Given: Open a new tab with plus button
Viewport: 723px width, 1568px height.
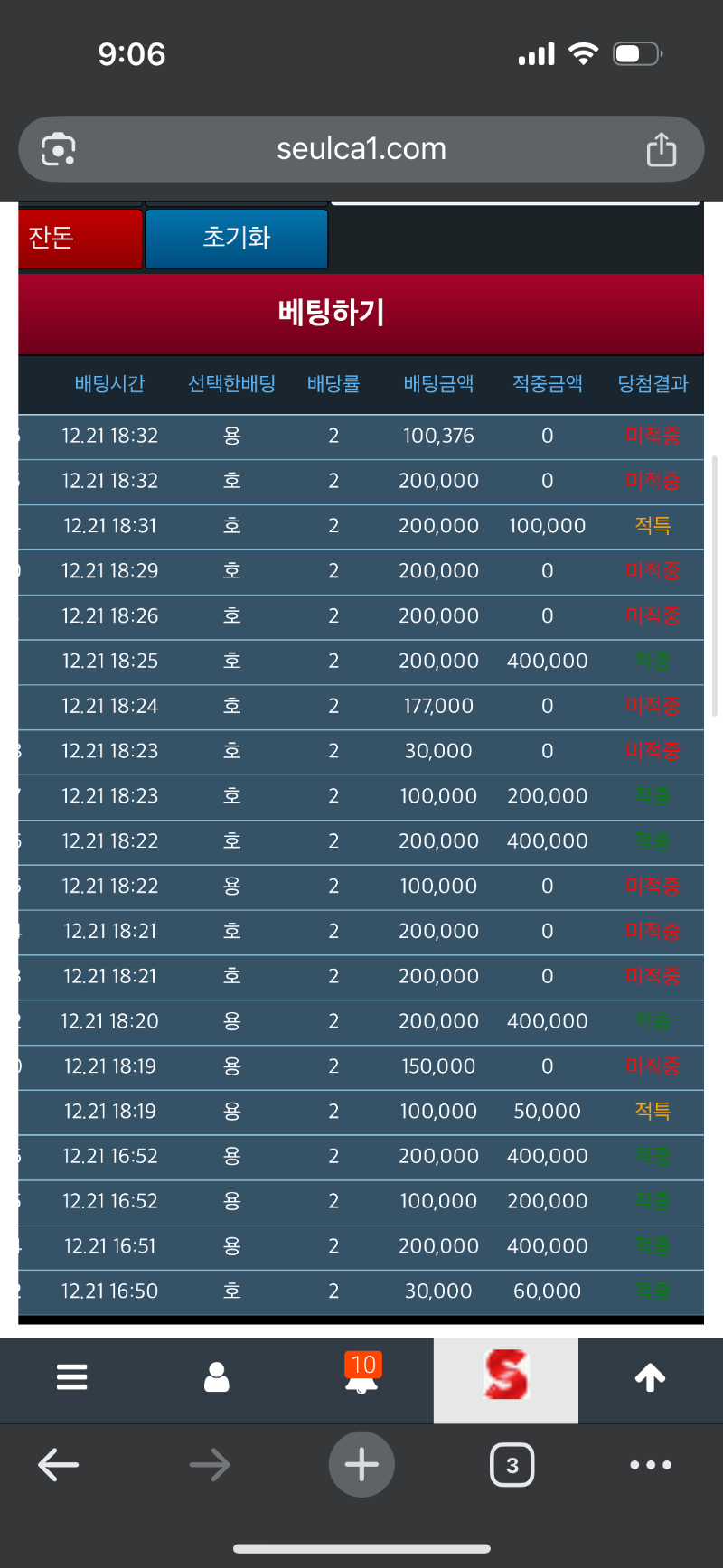Looking at the screenshot, I should (x=361, y=1465).
